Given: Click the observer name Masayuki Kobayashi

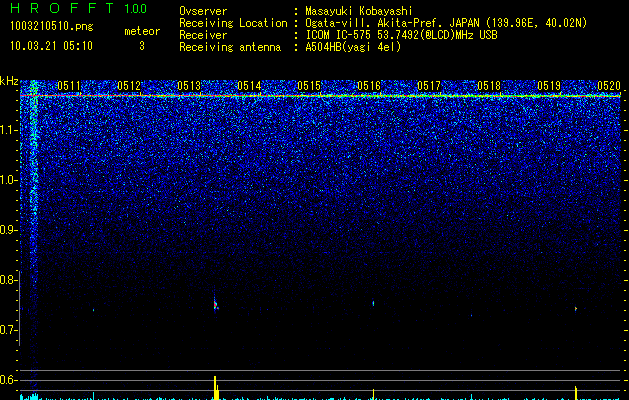Looking at the screenshot, I should click(x=359, y=11).
